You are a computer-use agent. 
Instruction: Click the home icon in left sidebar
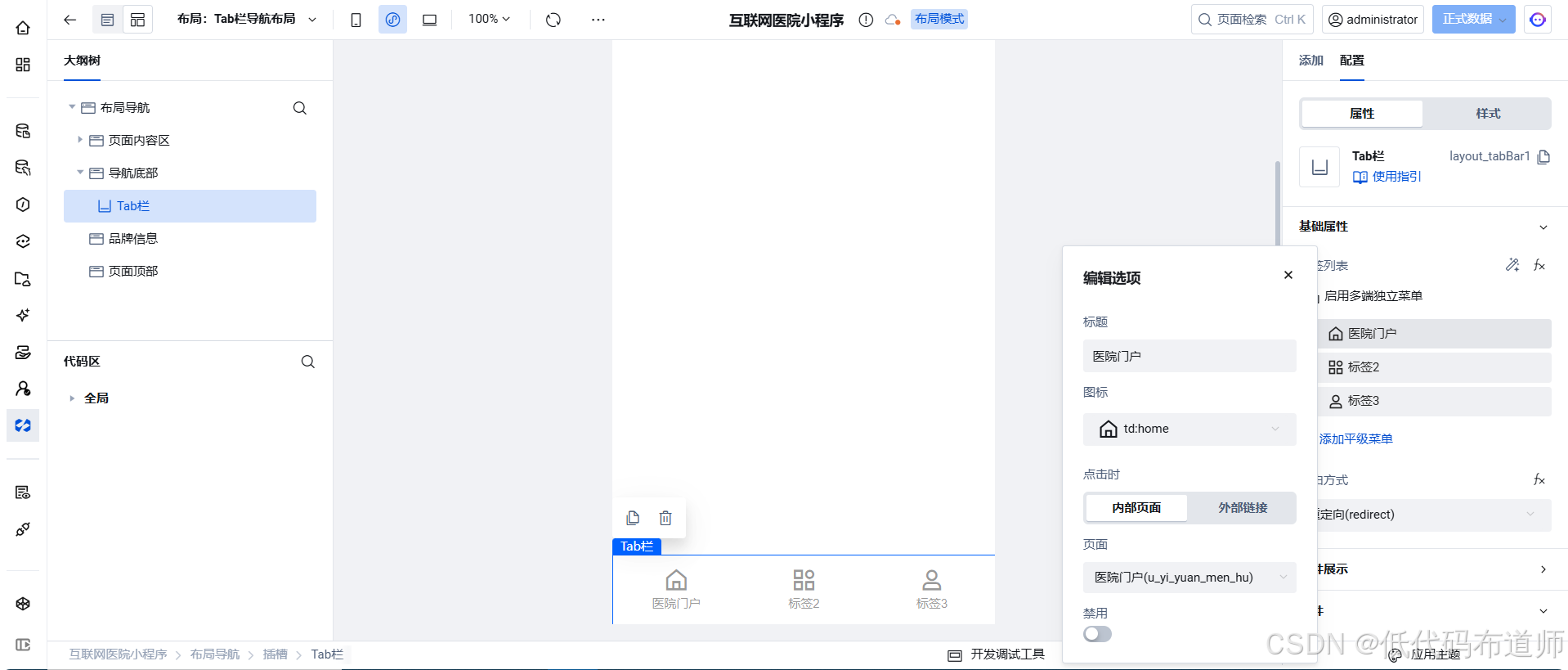point(23,28)
